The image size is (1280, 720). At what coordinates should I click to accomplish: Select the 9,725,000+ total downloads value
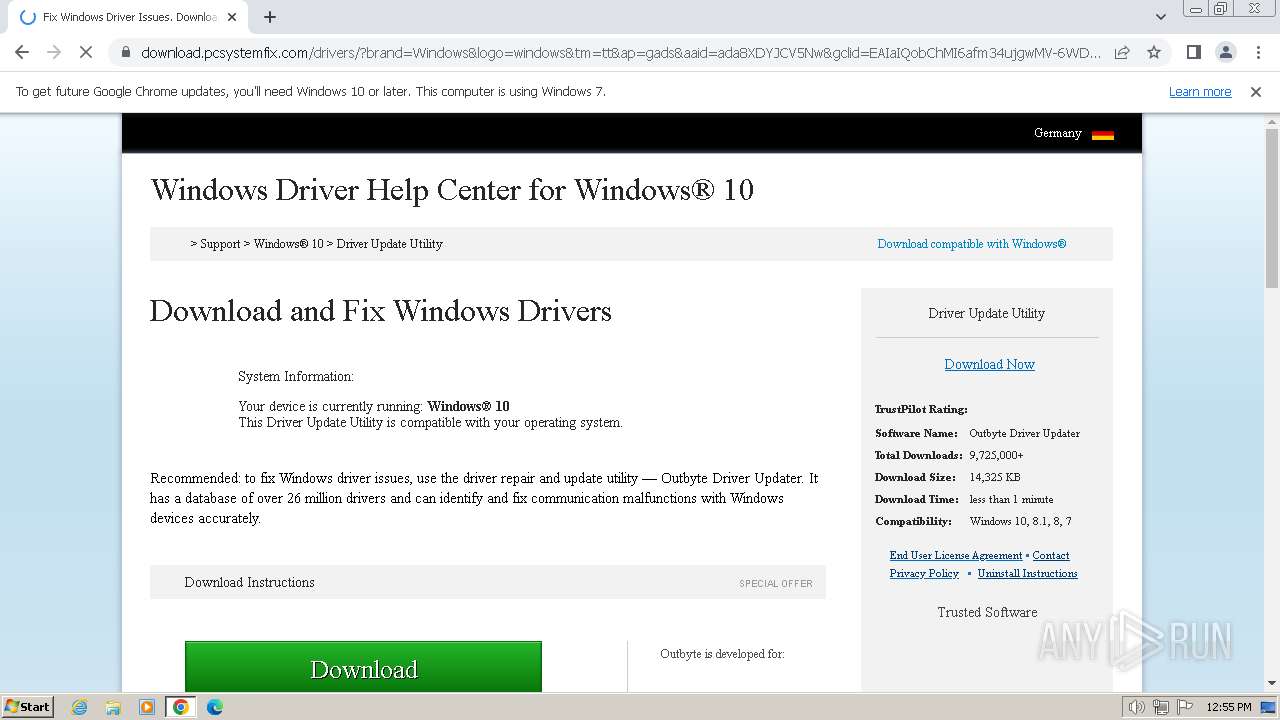point(996,456)
